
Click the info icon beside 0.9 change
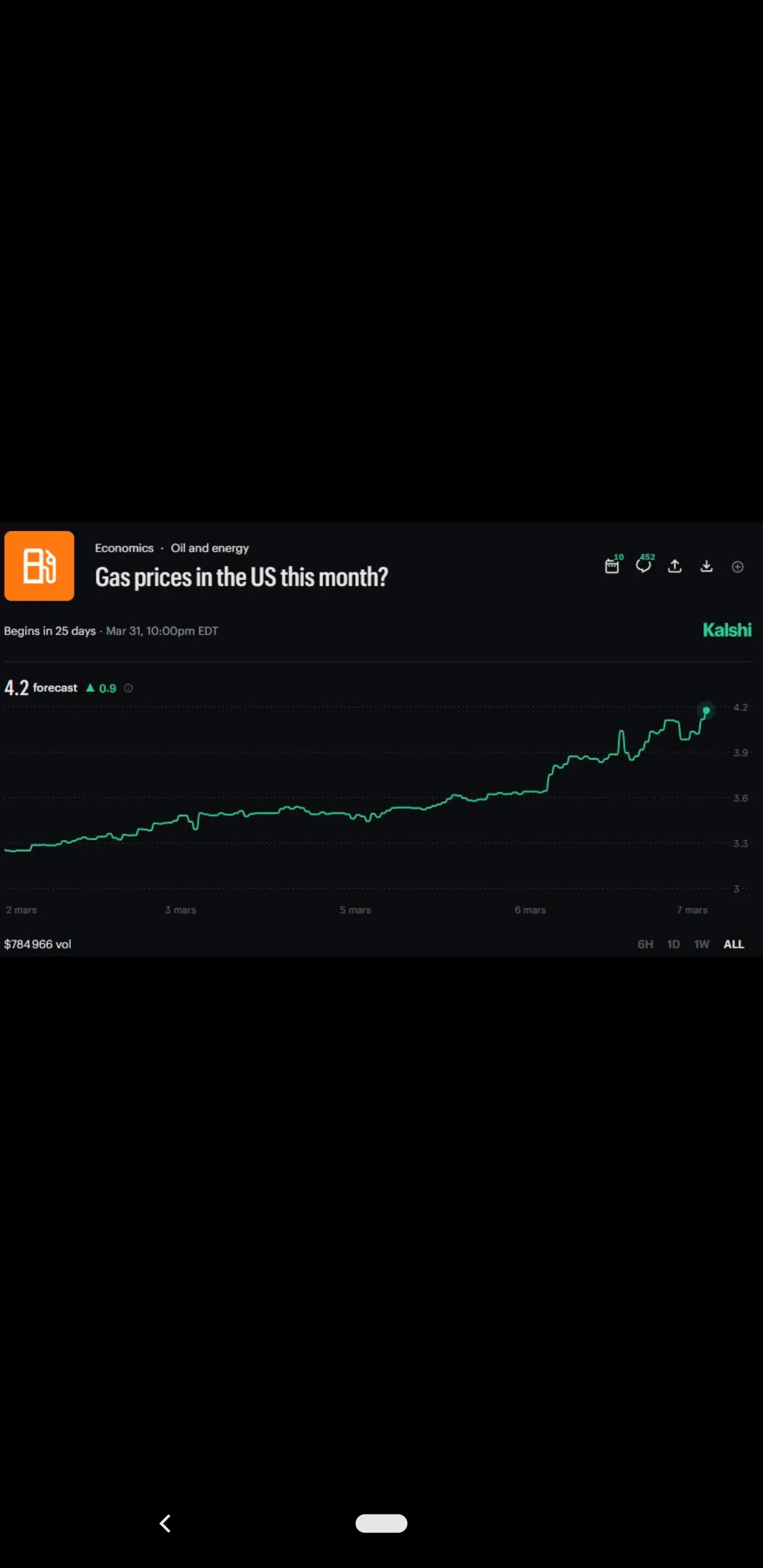(128, 688)
